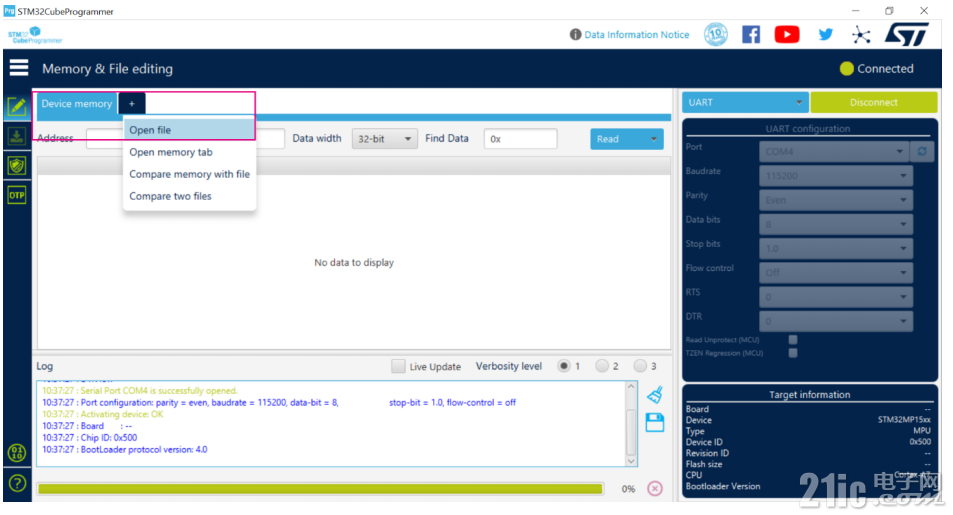953x515 pixels.
Task: Click log line 'BootLoader protocol version: 4.0'
Action: click(x=125, y=449)
